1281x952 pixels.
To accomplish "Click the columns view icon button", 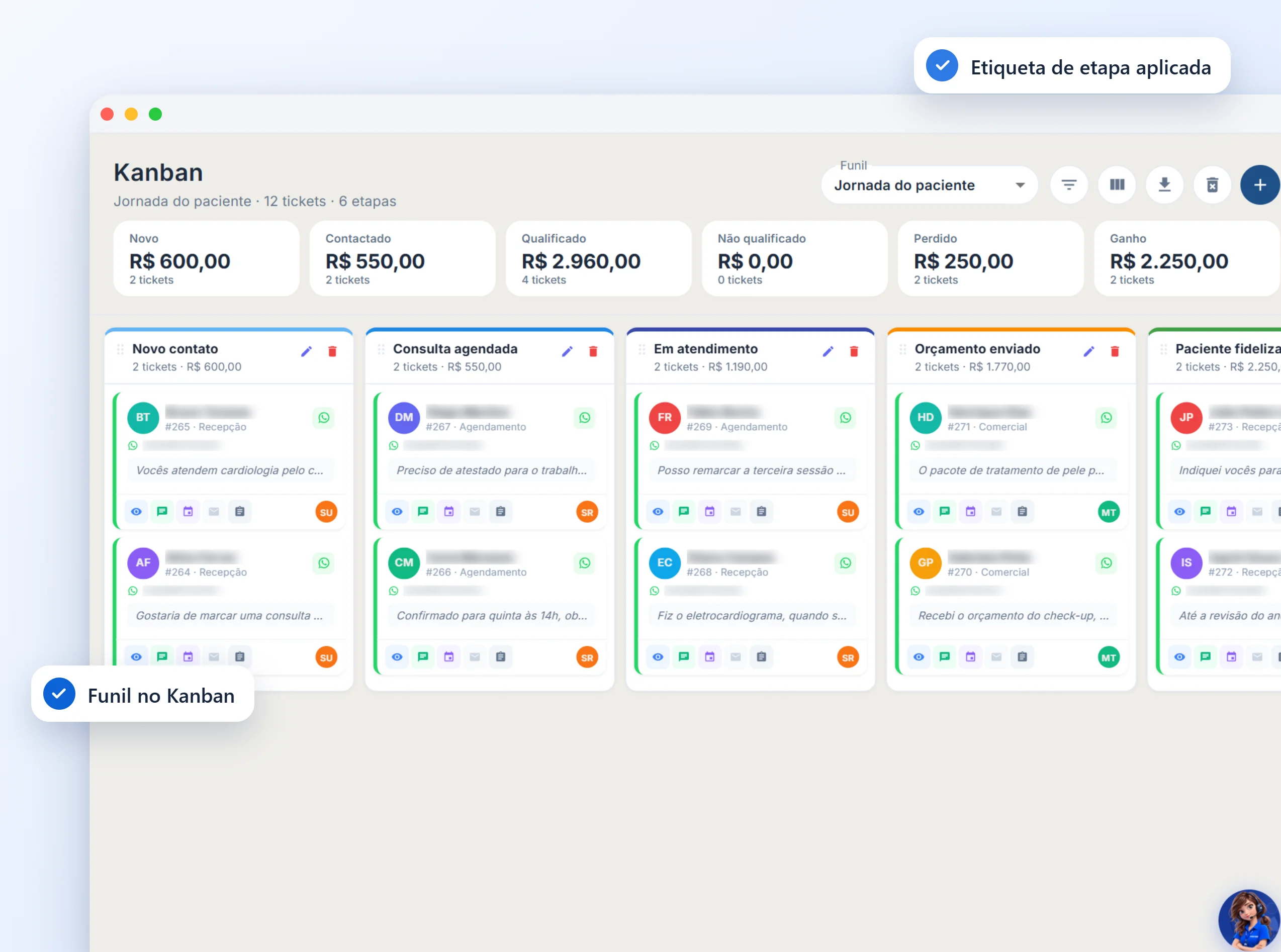I will click(1117, 185).
